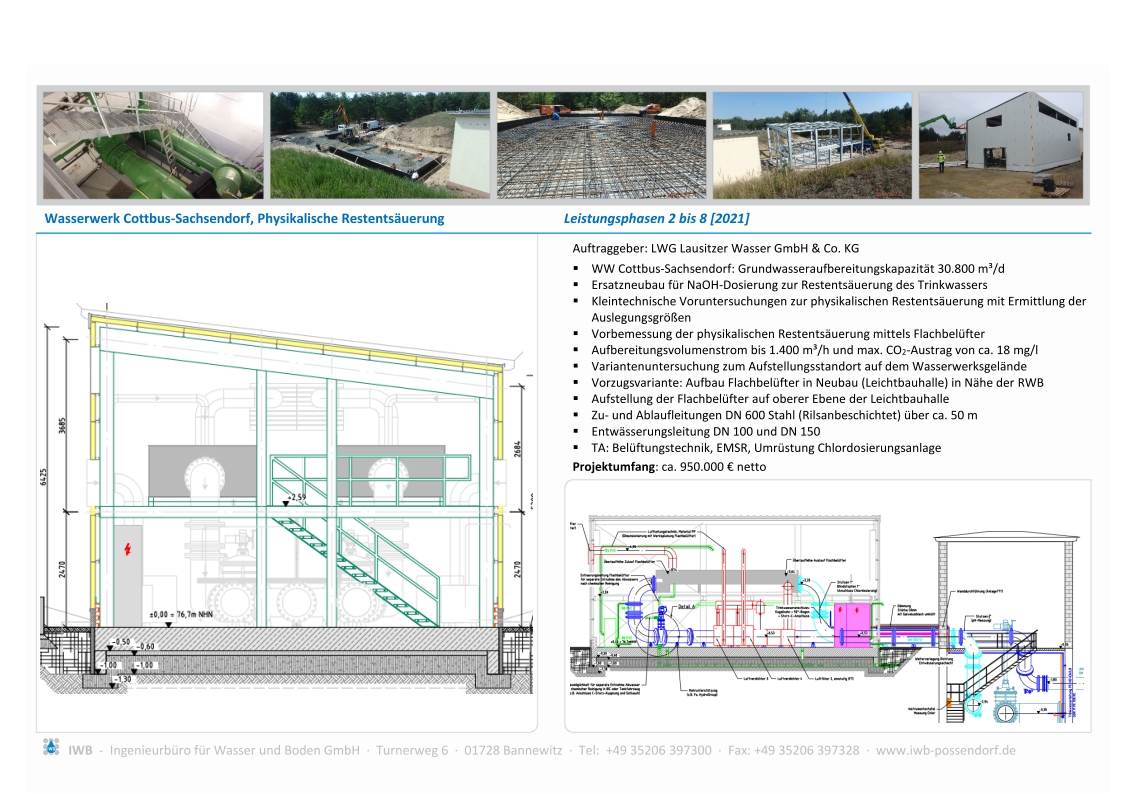Click the magenta cabinet in the right drawing
The image size is (1123, 794).
pos(853,622)
